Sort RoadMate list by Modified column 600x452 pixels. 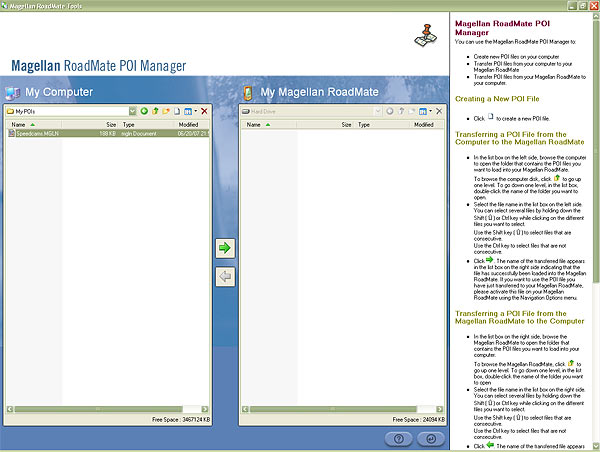click(427, 124)
